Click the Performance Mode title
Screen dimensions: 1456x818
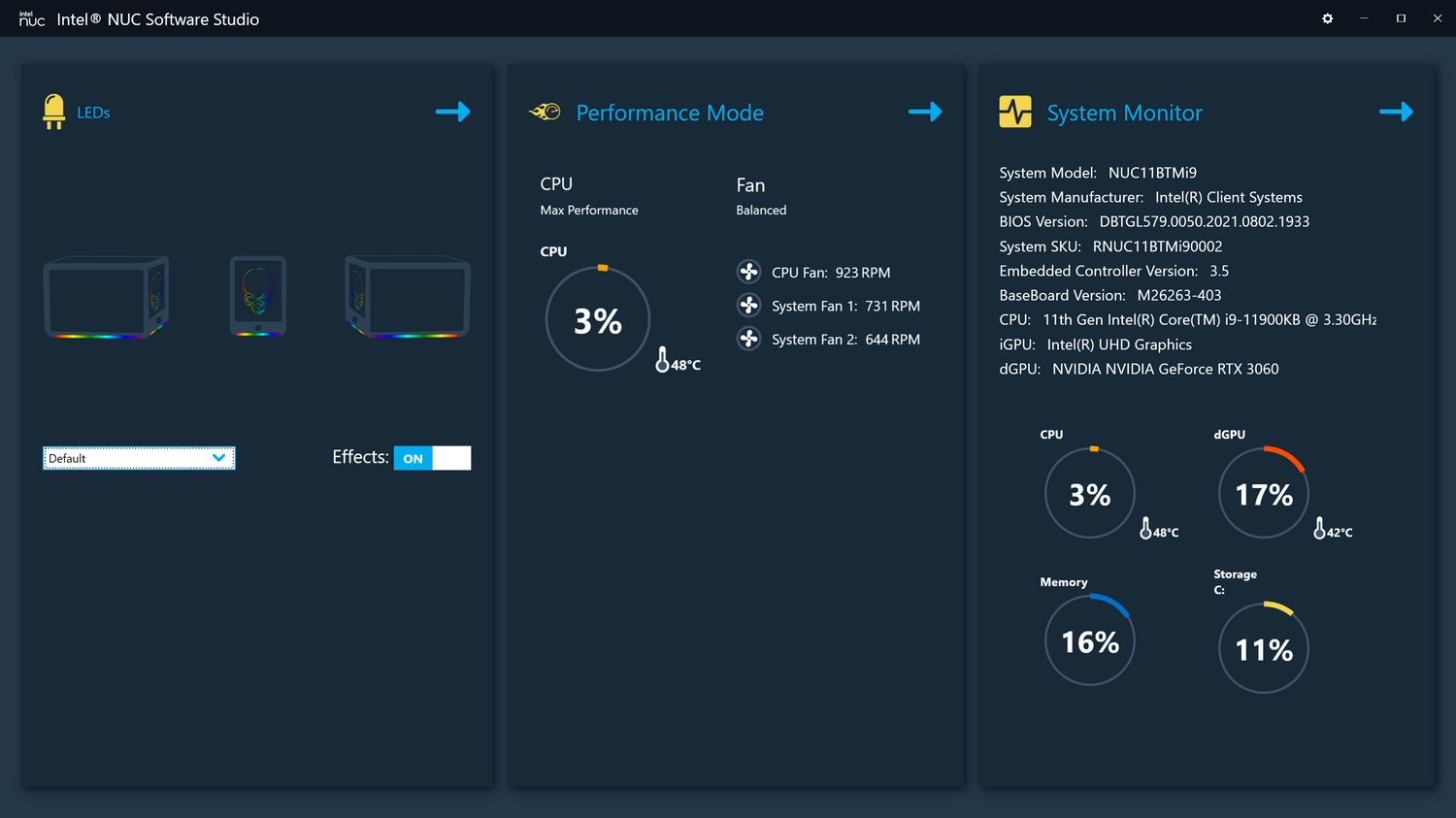click(x=670, y=113)
